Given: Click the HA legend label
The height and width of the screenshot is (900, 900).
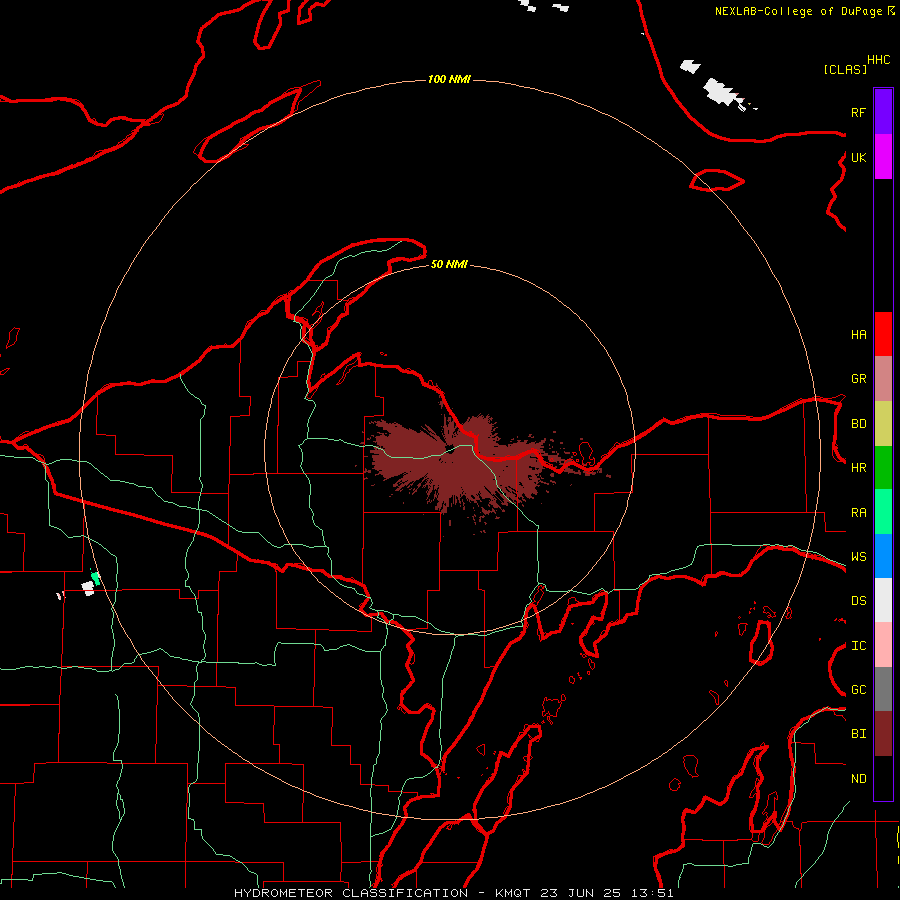Looking at the screenshot, I should click(x=858, y=335).
